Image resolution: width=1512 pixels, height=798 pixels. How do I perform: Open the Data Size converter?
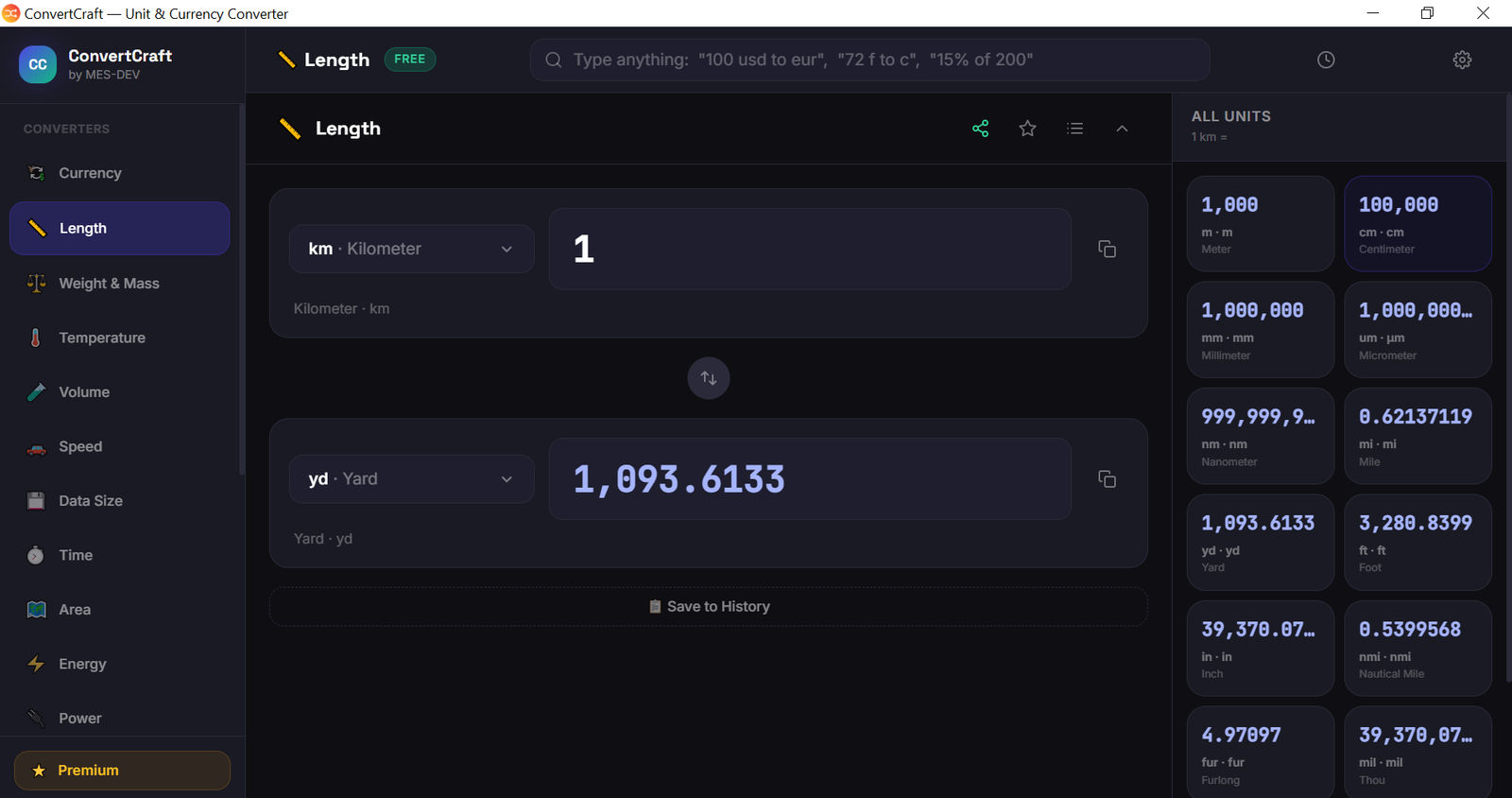pyautogui.click(x=120, y=501)
